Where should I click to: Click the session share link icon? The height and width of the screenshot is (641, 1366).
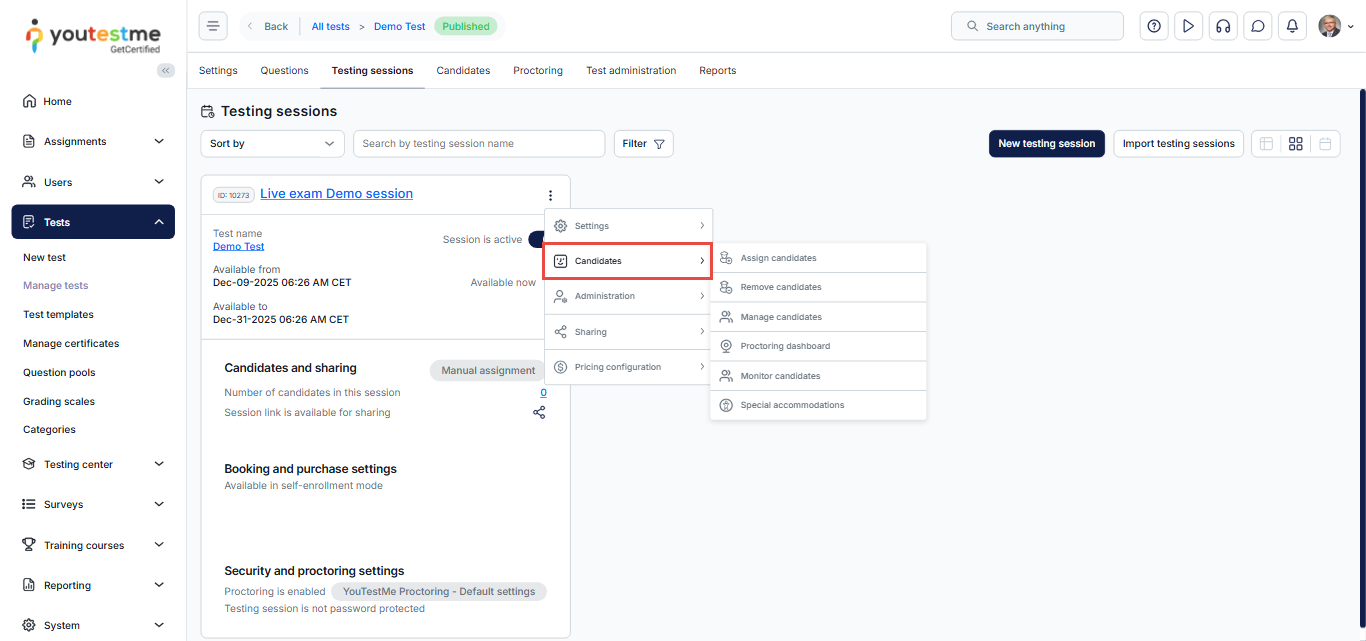539,412
